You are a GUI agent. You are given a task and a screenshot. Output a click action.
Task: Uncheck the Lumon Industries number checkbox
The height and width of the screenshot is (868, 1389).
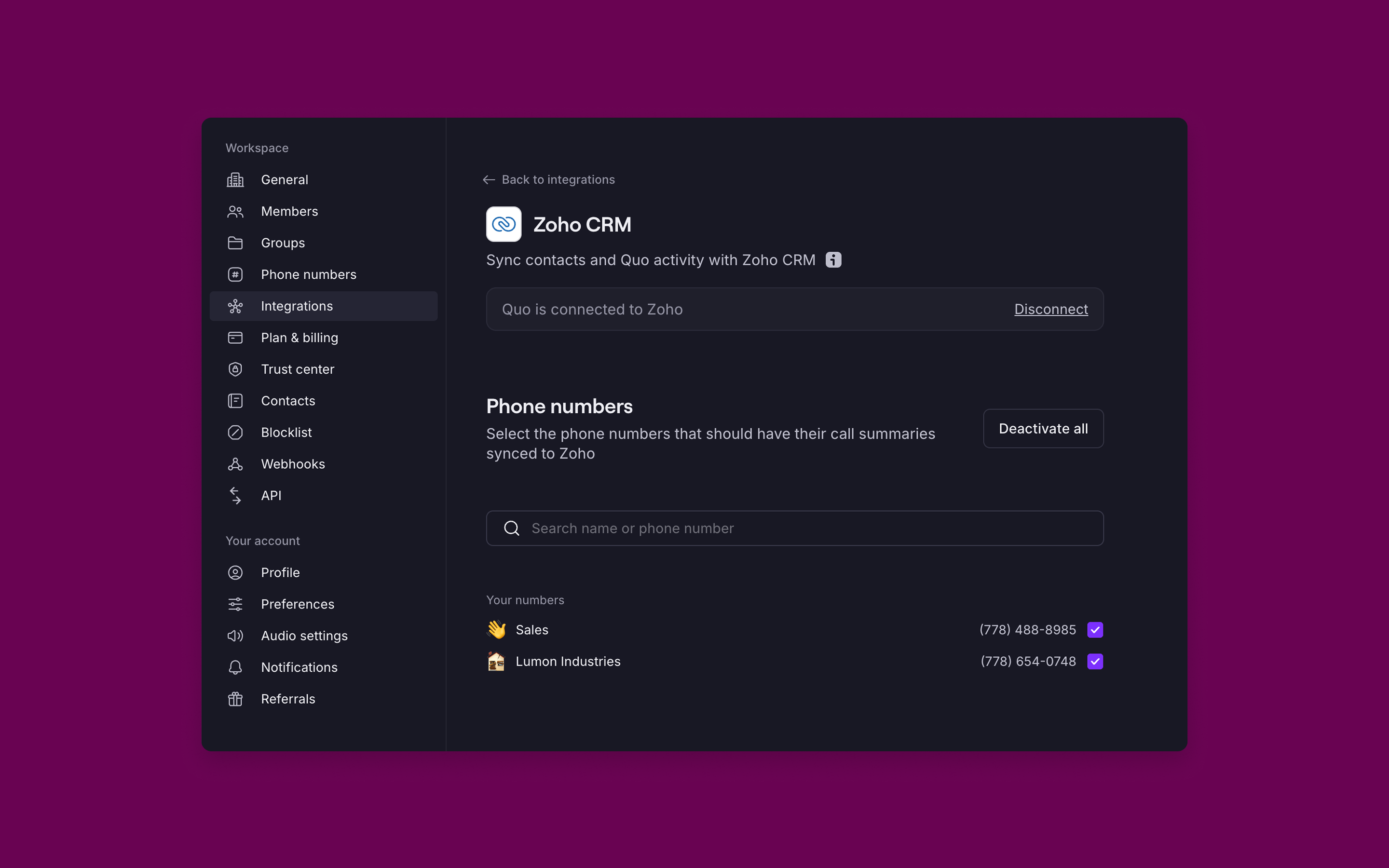click(x=1094, y=661)
